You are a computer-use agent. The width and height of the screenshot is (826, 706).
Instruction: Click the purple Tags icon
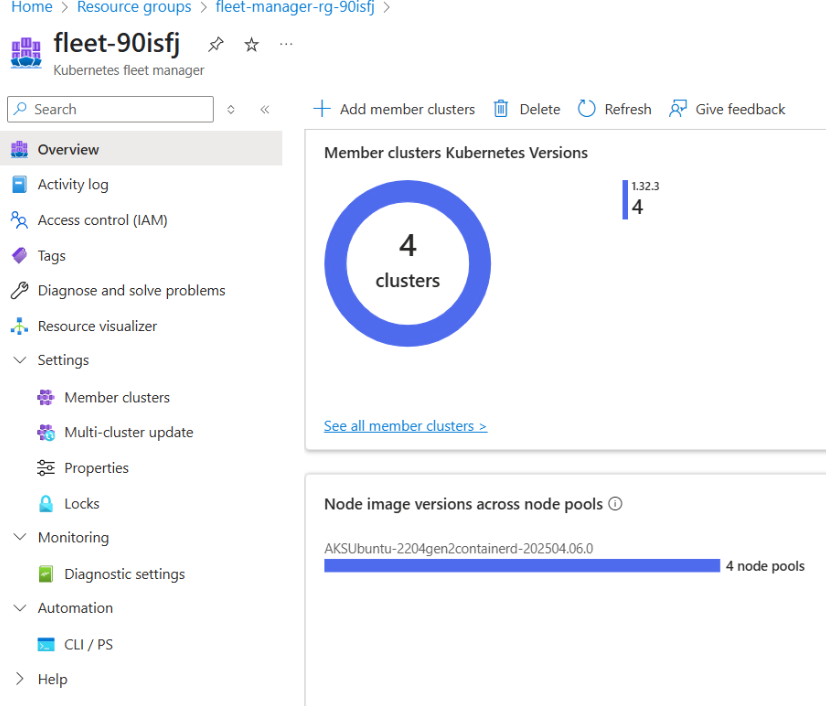[19, 256]
